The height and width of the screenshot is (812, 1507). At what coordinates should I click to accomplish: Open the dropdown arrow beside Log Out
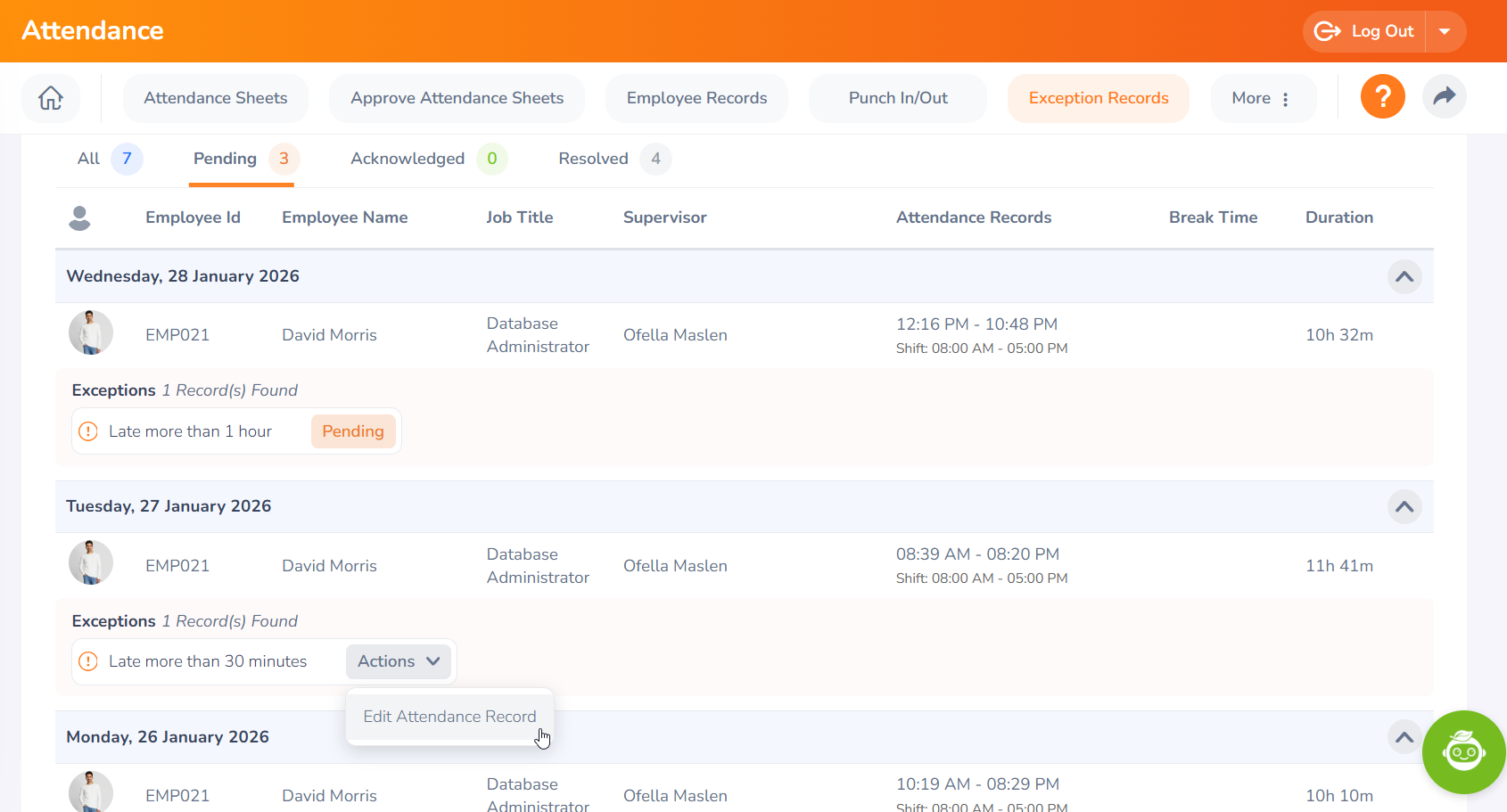point(1445,31)
